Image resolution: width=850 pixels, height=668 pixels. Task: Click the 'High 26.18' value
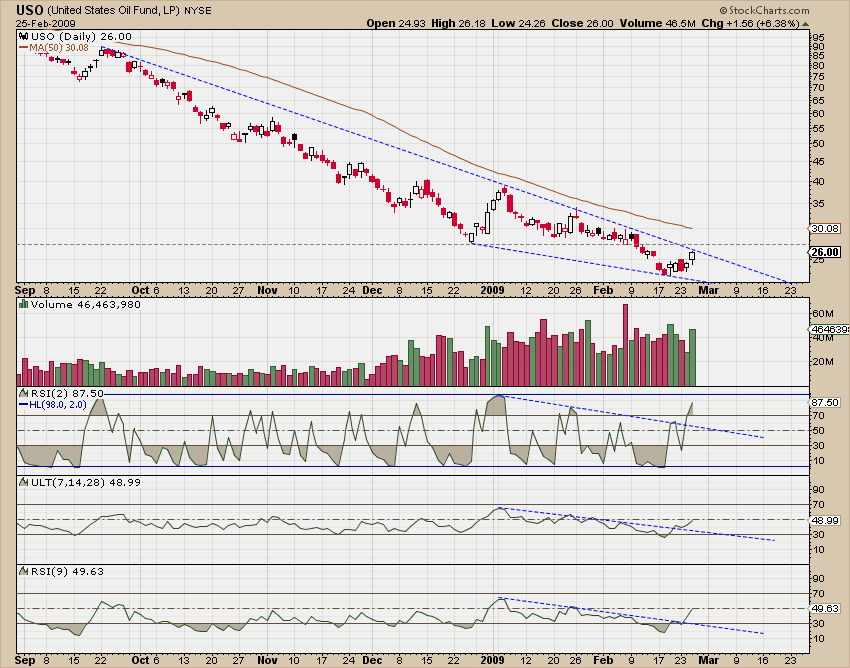click(x=459, y=23)
